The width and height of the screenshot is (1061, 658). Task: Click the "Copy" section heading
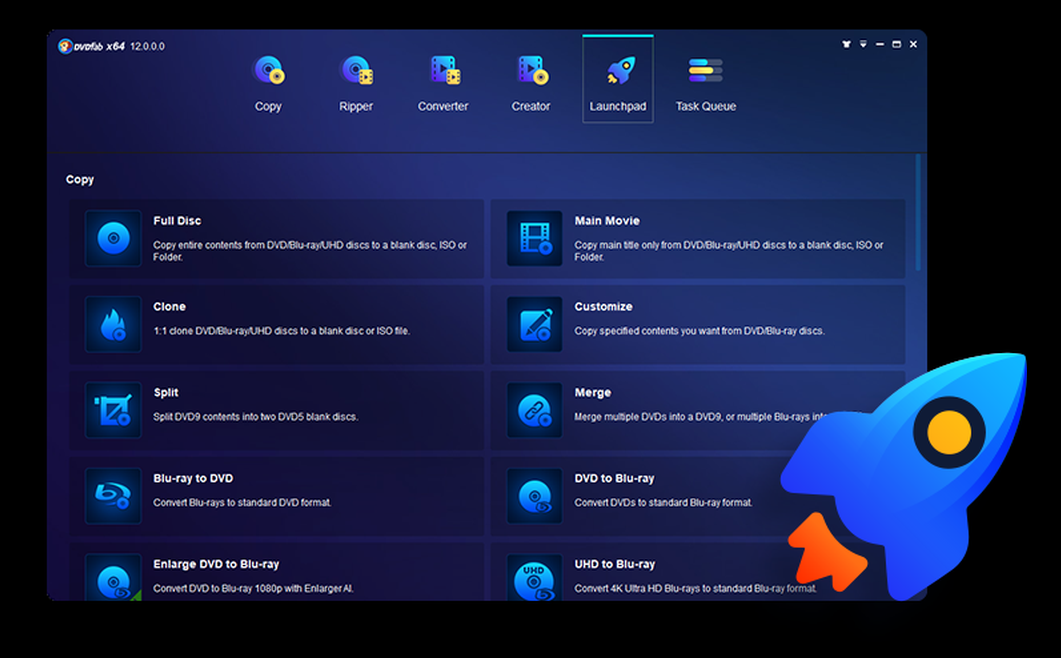tap(80, 179)
